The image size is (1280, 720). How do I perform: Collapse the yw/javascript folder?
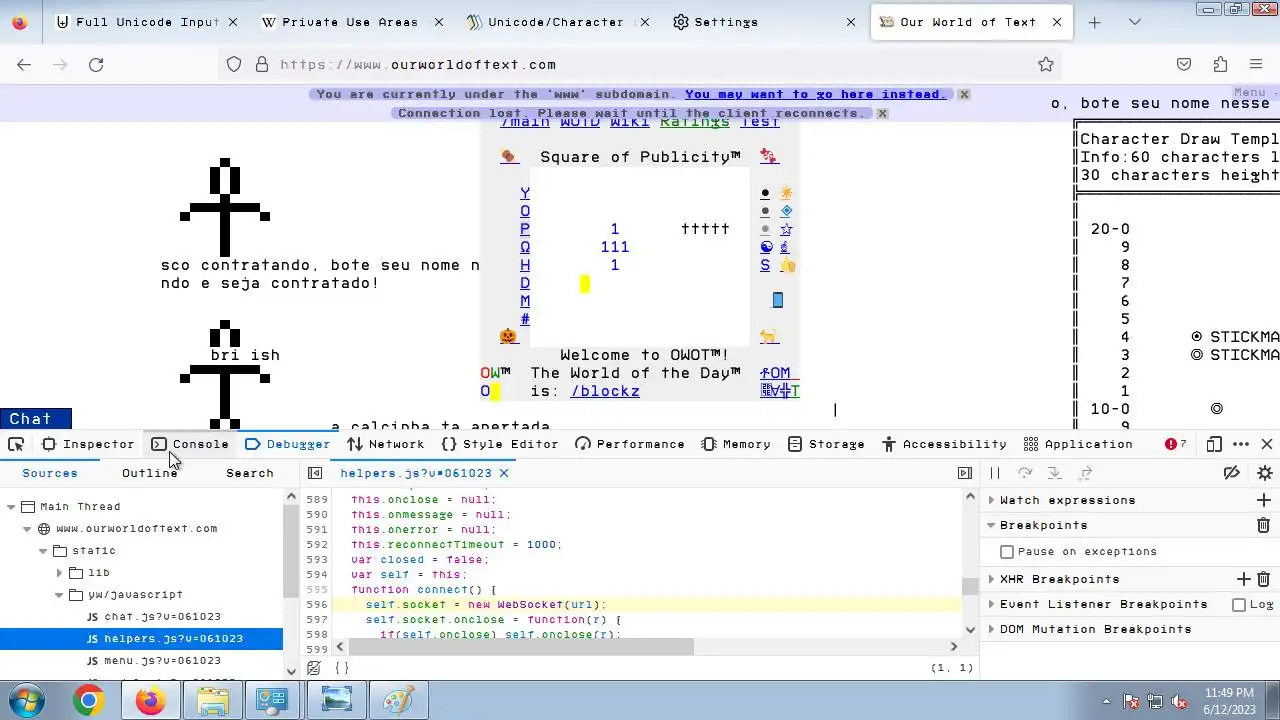click(59, 595)
